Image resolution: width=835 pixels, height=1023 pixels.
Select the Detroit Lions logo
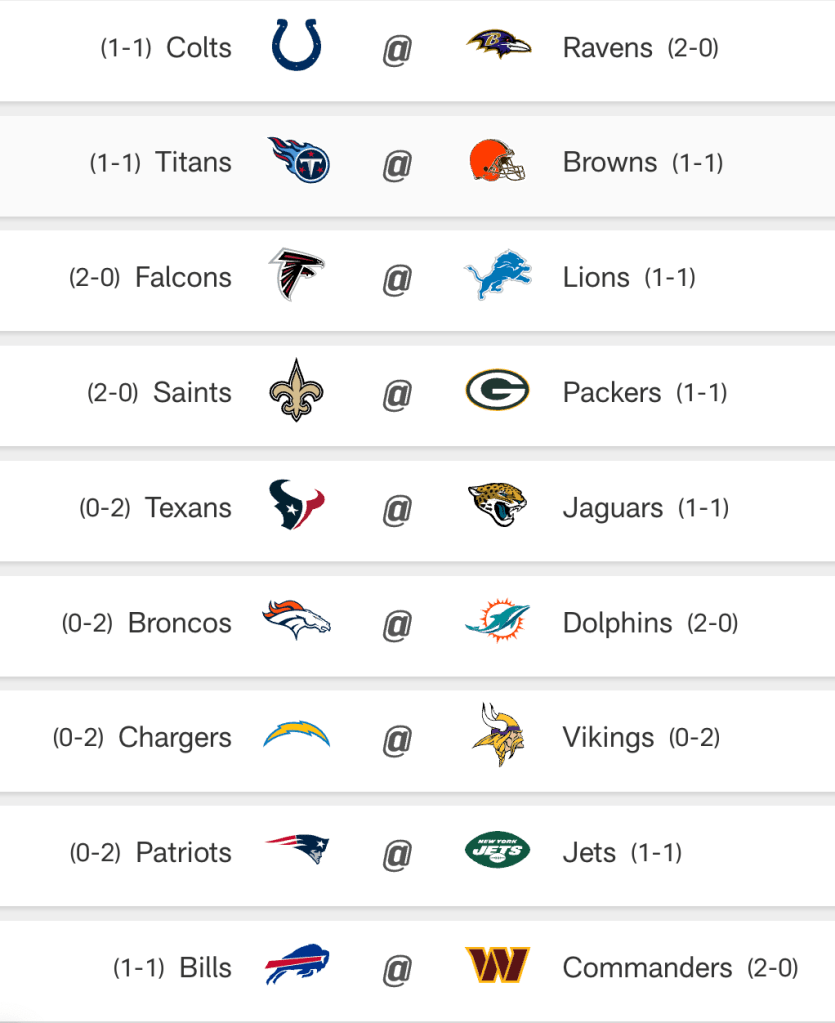click(497, 276)
